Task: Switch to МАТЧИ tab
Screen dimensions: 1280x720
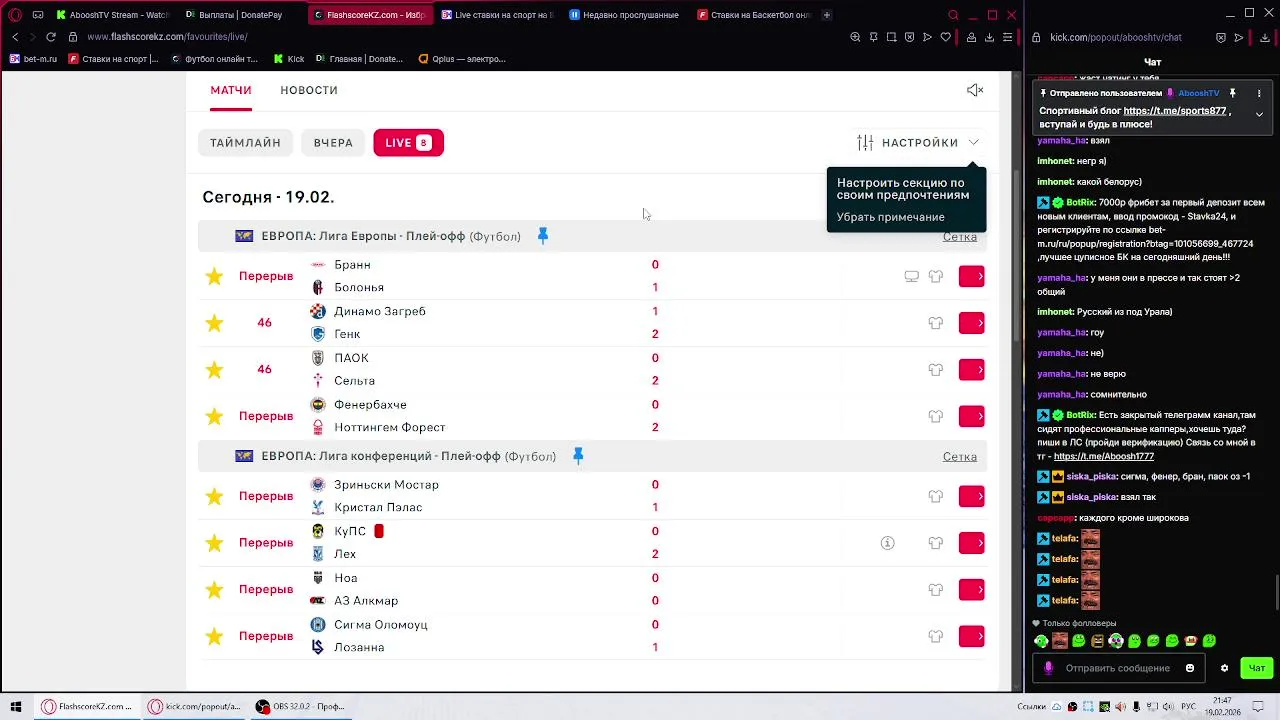Action: pyautogui.click(x=231, y=90)
